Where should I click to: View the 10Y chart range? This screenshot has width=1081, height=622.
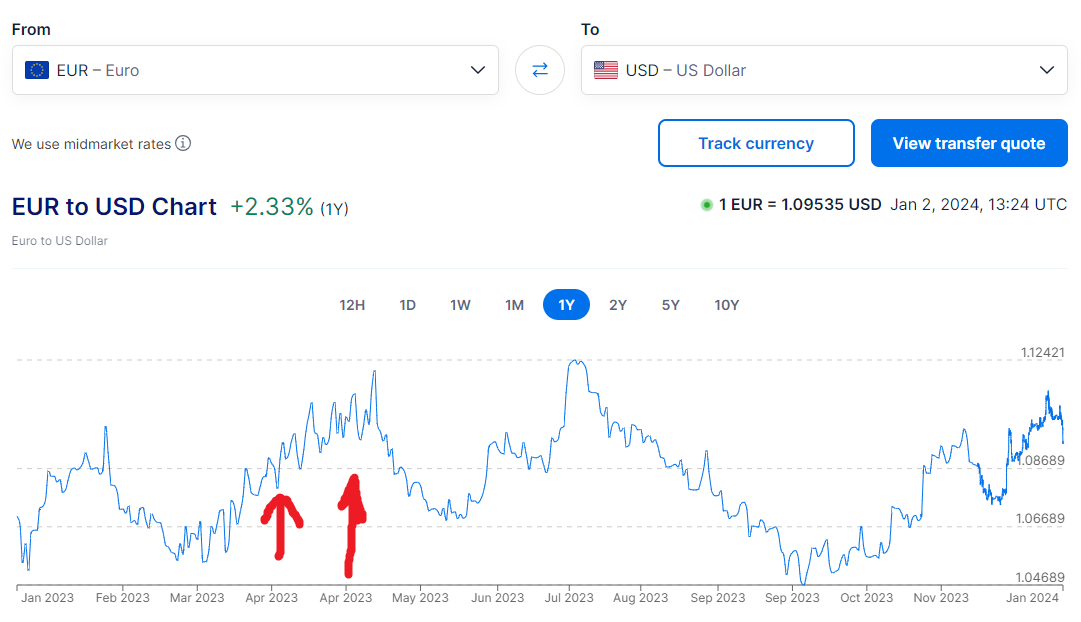pyautogui.click(x=726, y=305)
